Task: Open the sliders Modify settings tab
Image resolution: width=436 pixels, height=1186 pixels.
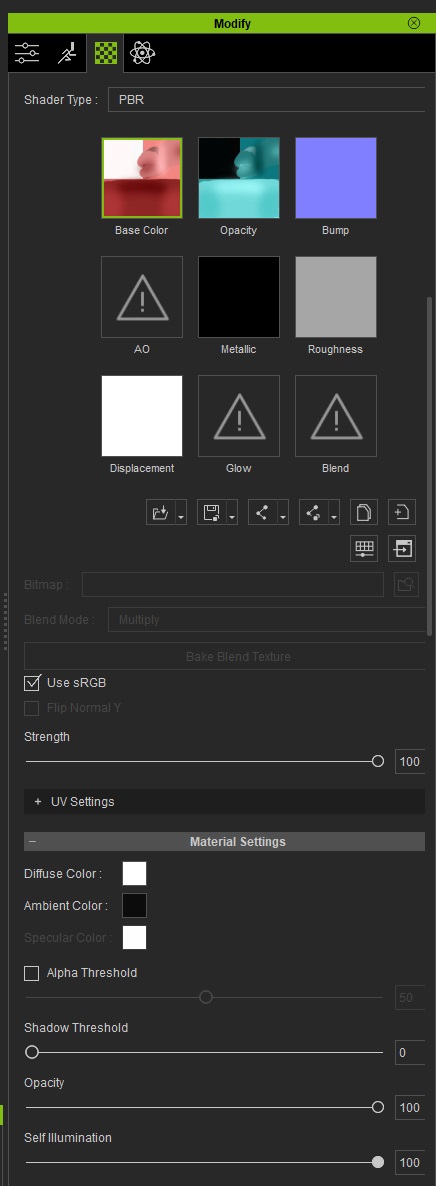Action: [x=27, y=53]
